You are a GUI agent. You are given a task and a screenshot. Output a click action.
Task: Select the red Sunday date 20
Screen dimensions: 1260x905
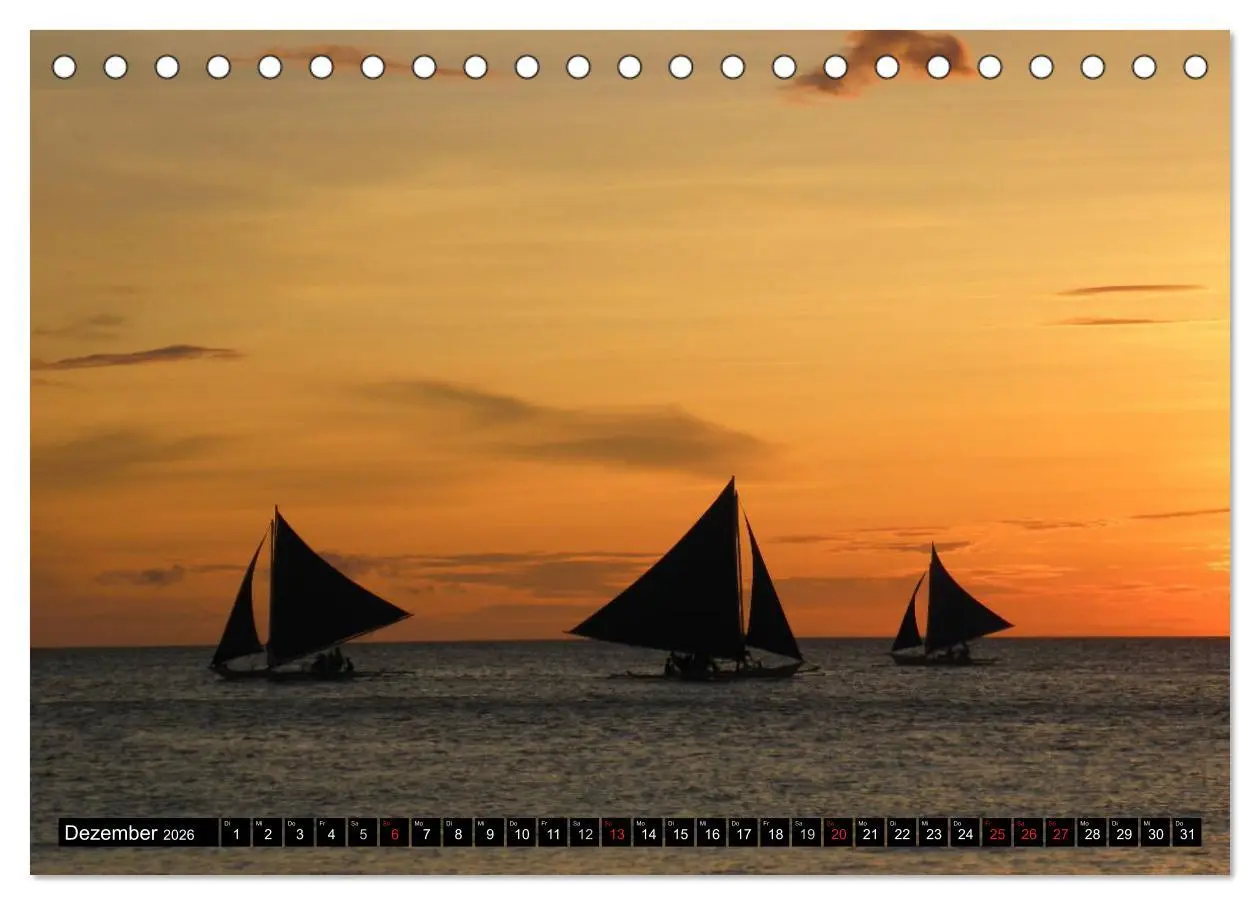(838, 832)
